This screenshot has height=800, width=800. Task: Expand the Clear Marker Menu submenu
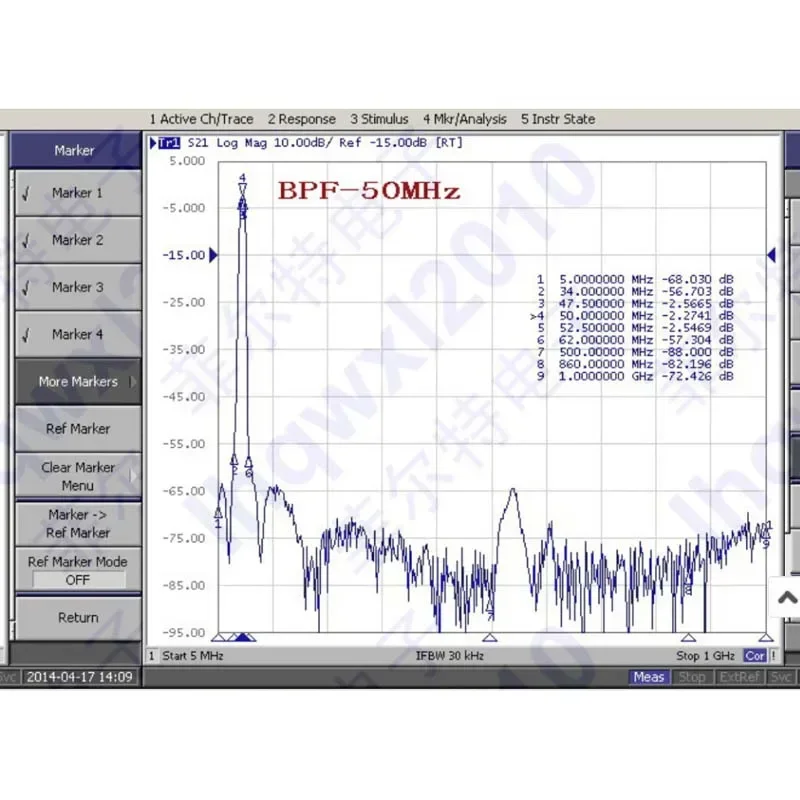(78, 476)
